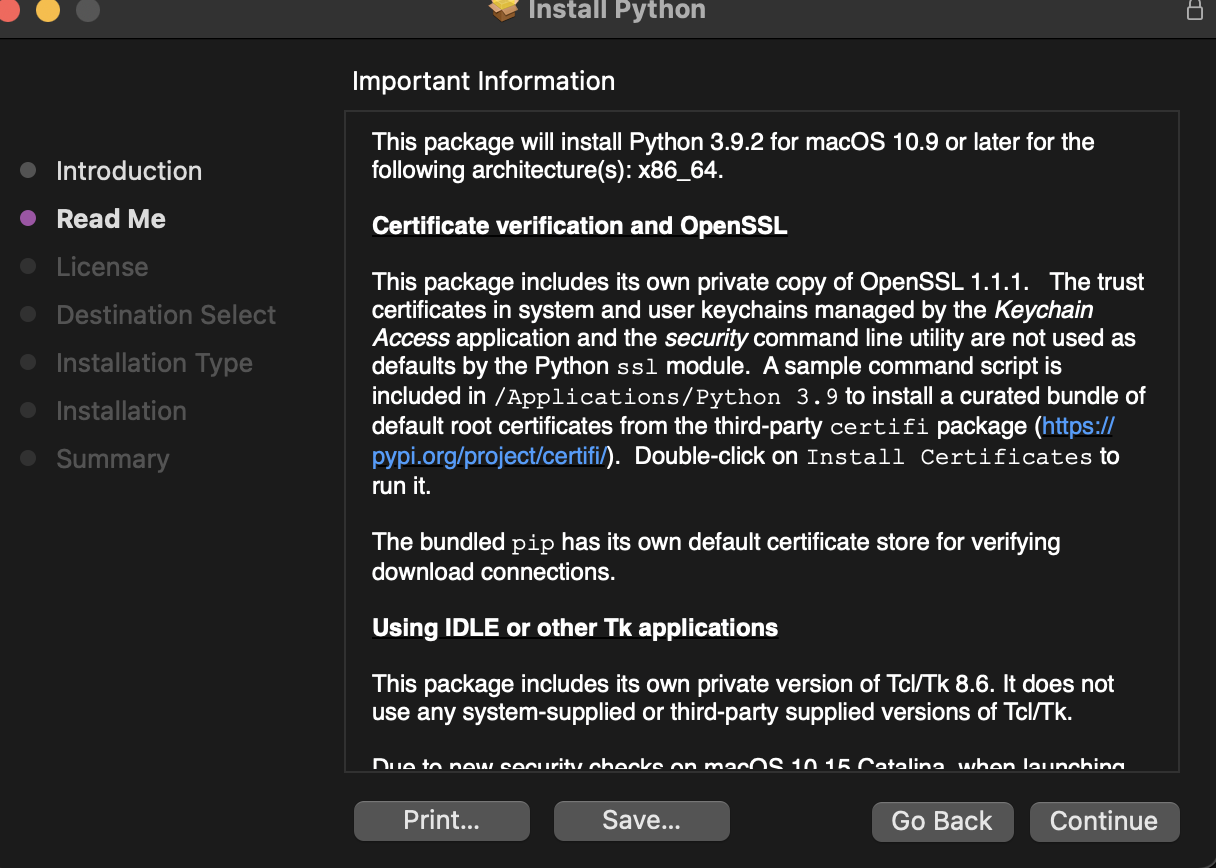Minimize the installer with the yellow button
Image resolution: width=1216 pixels, height=868 pixels.
pos(48,11)
